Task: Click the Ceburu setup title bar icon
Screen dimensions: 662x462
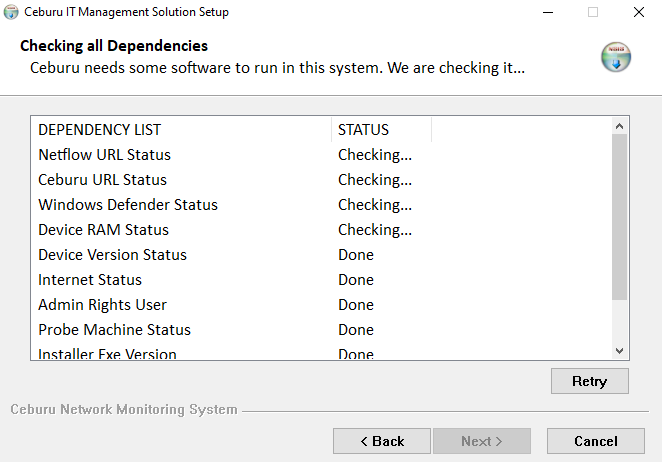Action: point(11,12)
